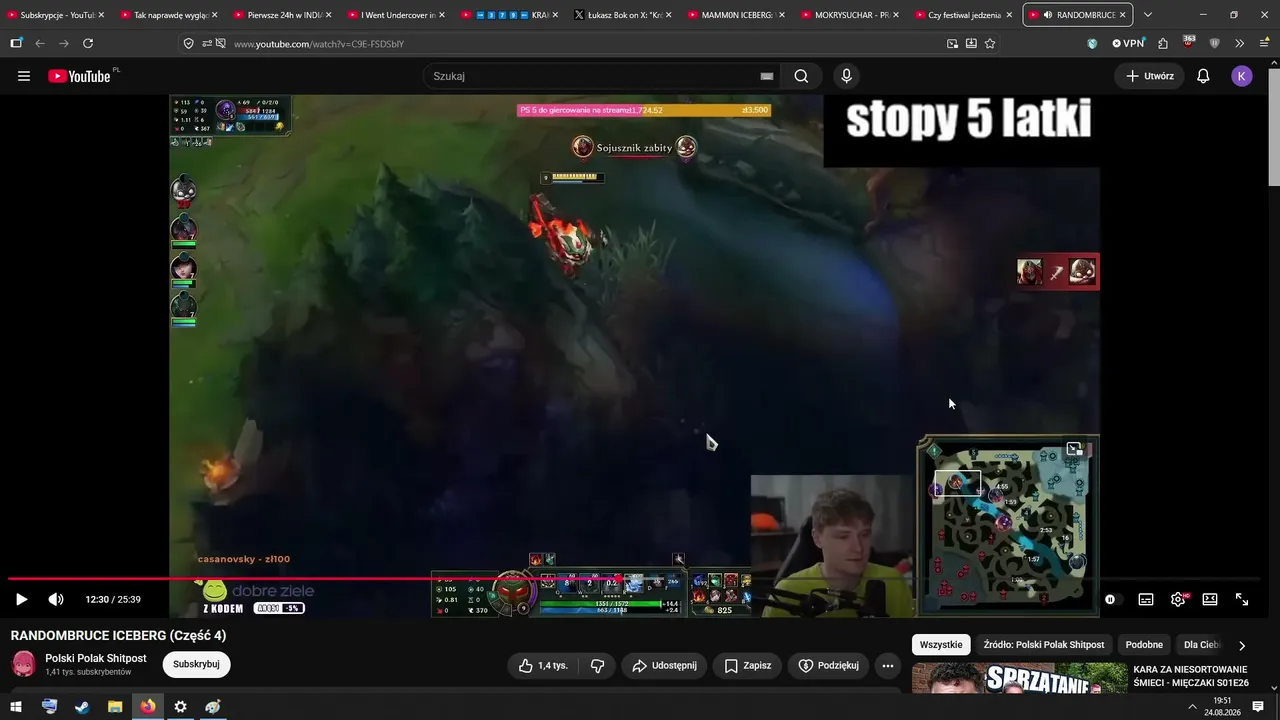Image resolution: width=1280 pixels, height=720 pixels.
Task: Click the address bar URL
Action: (319, 44)
